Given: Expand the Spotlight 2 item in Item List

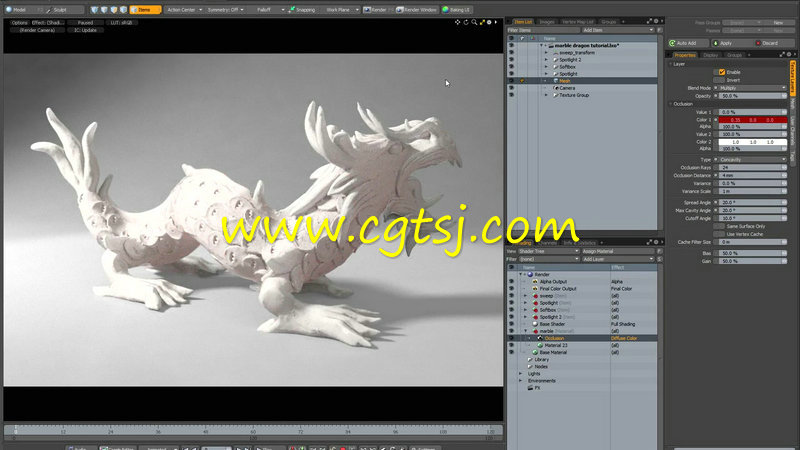Looking at the screenshot, I should point(546,60).
